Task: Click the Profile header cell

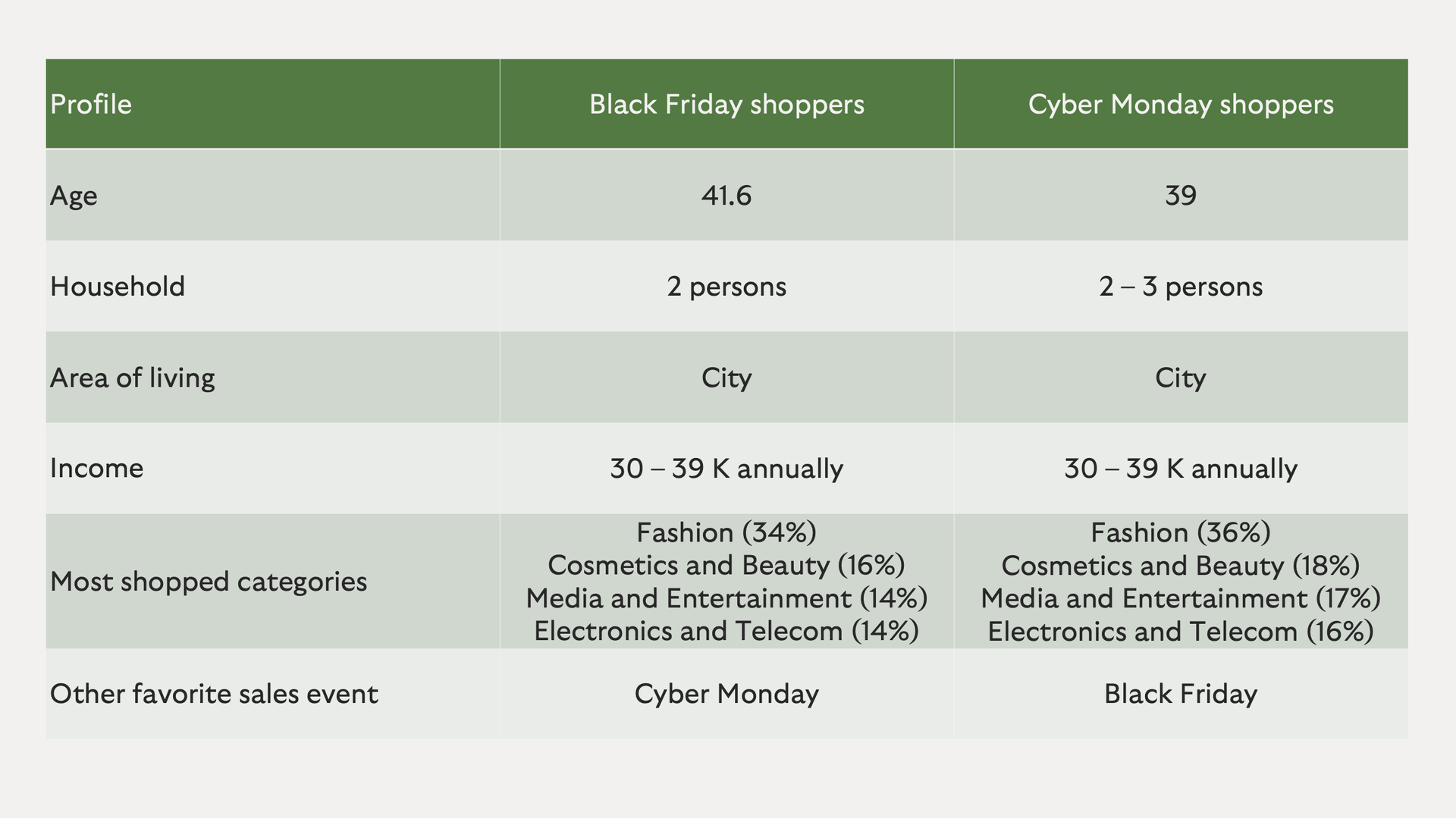Action: pyautogui.click(x=272, y=104)
